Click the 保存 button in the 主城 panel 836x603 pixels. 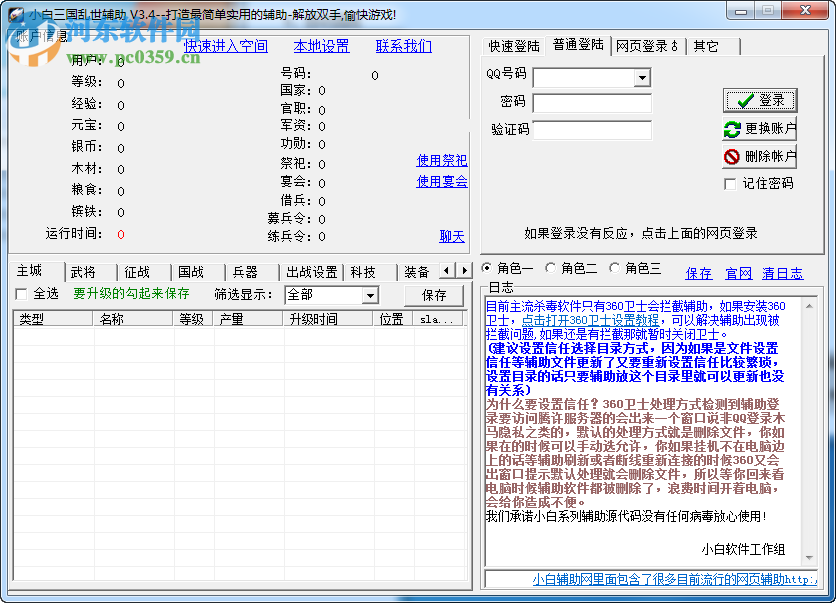[433, 295]
